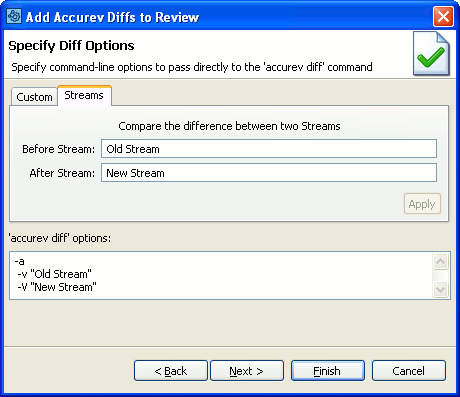Click the -a option line
460x397 pixels.
(20, 261)
